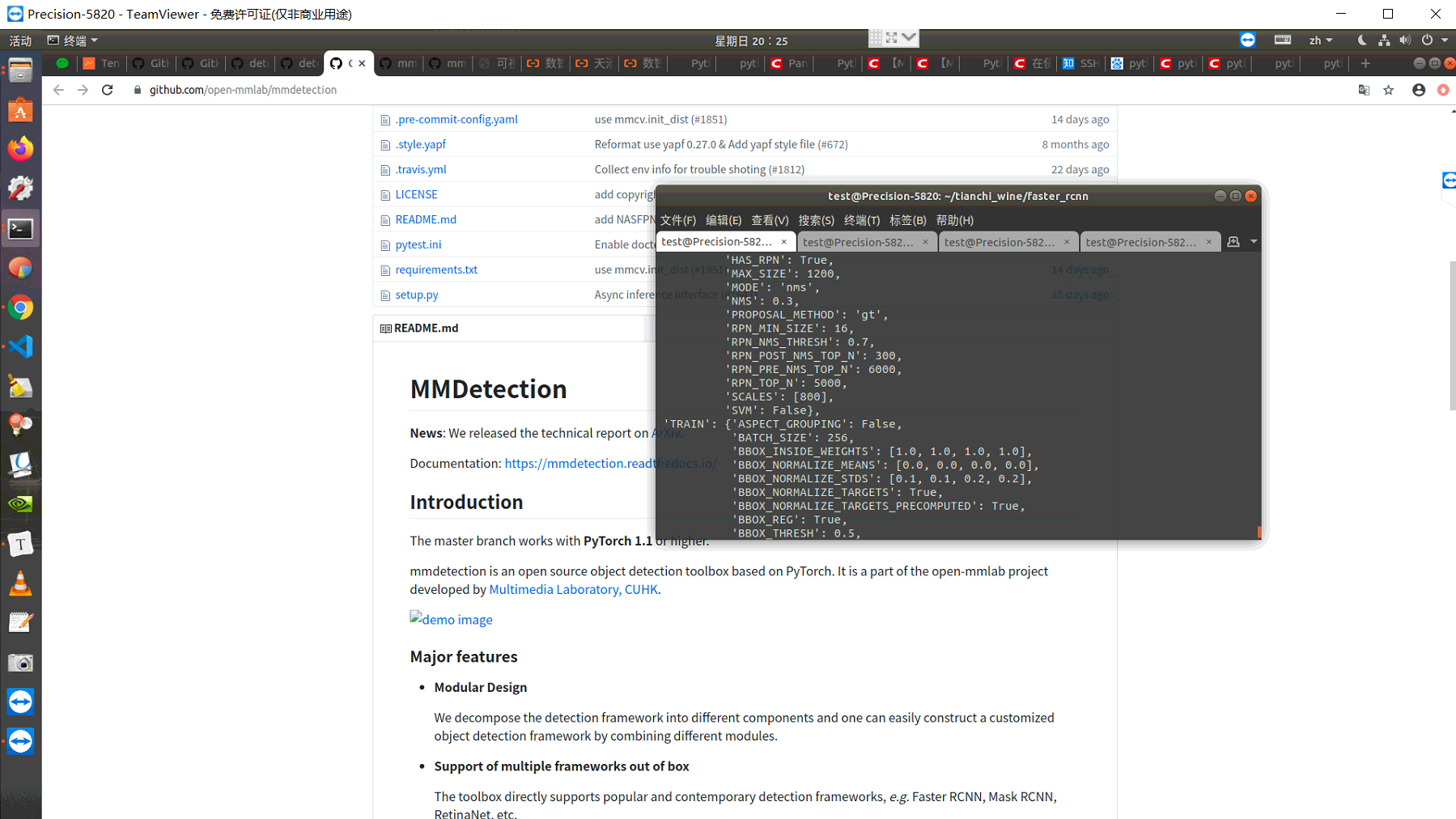This screenshot has width=1456, height=819.
Task: Open NVIDIA settings from the dock
Action: (x=20, y=504)
